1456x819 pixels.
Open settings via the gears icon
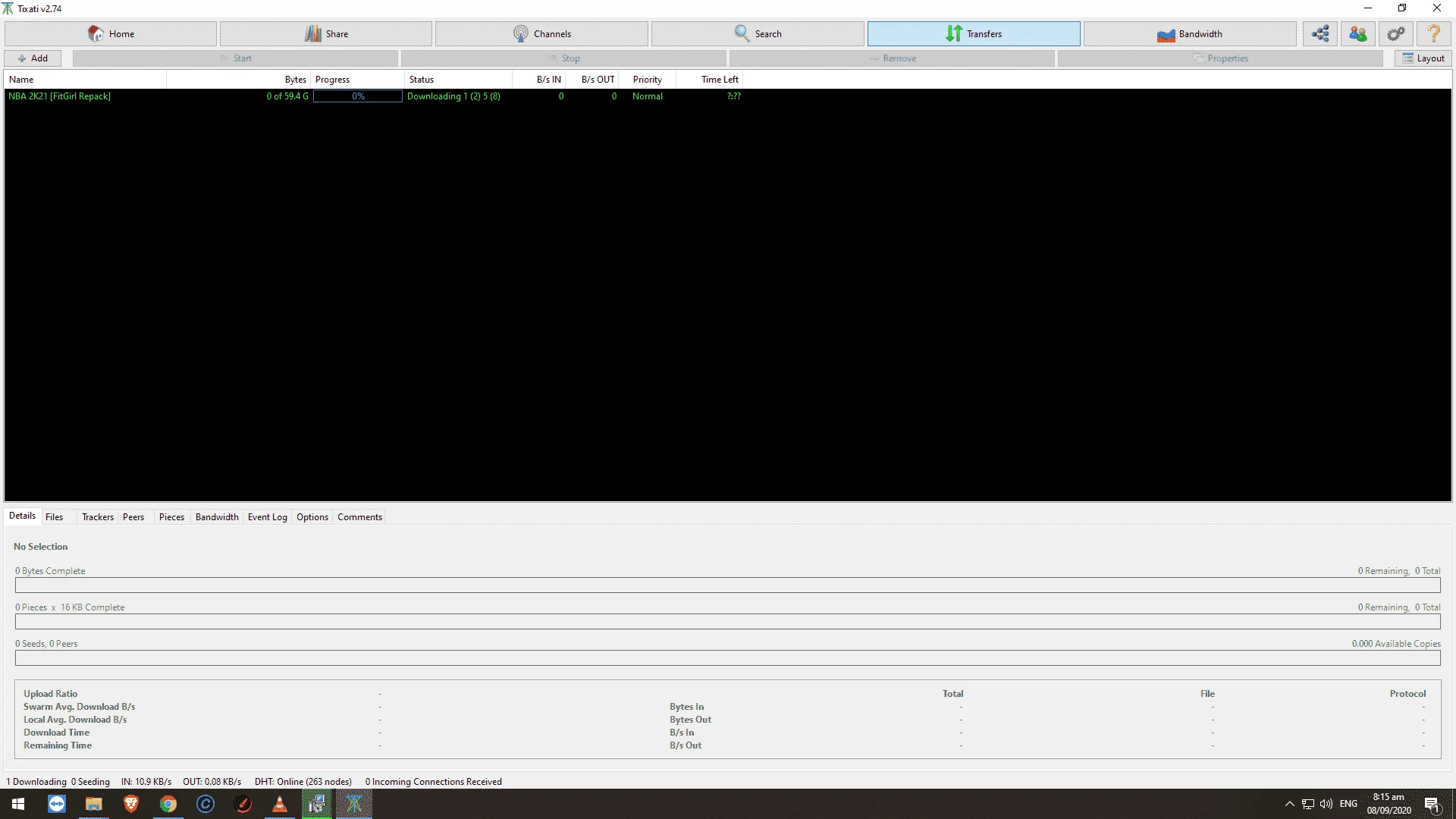[x=1396, y=33]
